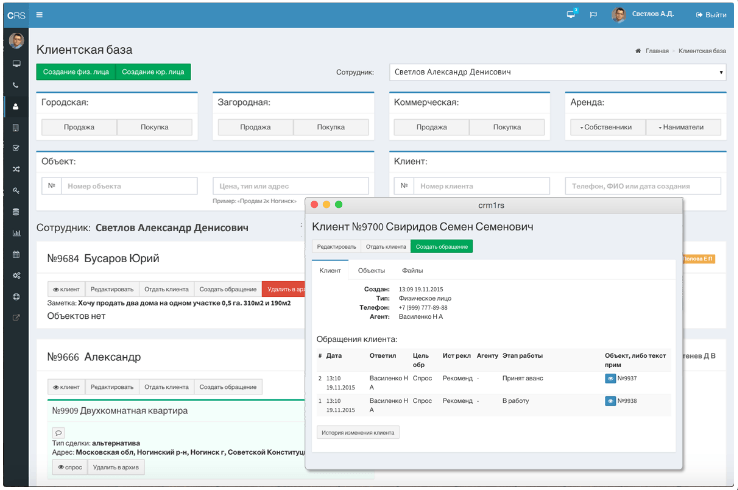
Task: Click Отдать клиента for client №9666
Action: [x=167, y=387]
